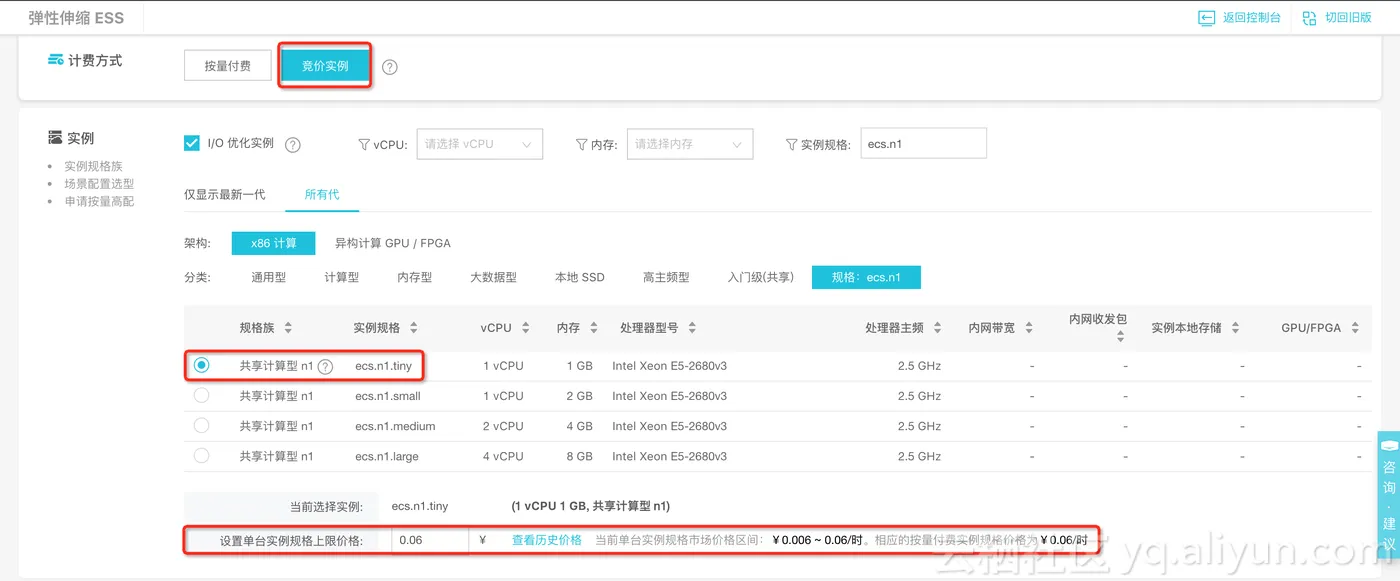Image resolution: width=1400 pixels, height=581 pixels.
Task: Sort table by 规格族 column arrows
Action: pyautogui.click(x=288, y=328)
